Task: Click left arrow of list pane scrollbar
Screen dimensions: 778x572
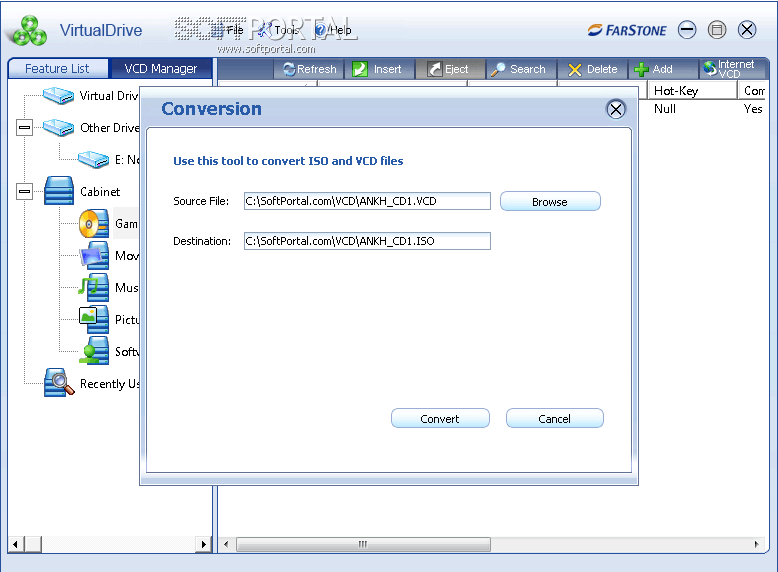Action: click(226, 544)
